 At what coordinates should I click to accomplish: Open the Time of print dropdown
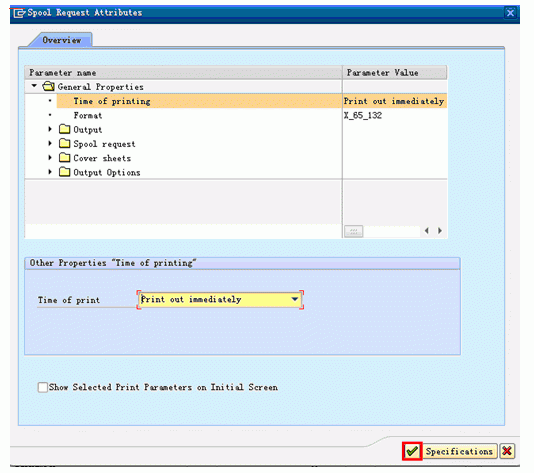(295, 299)
